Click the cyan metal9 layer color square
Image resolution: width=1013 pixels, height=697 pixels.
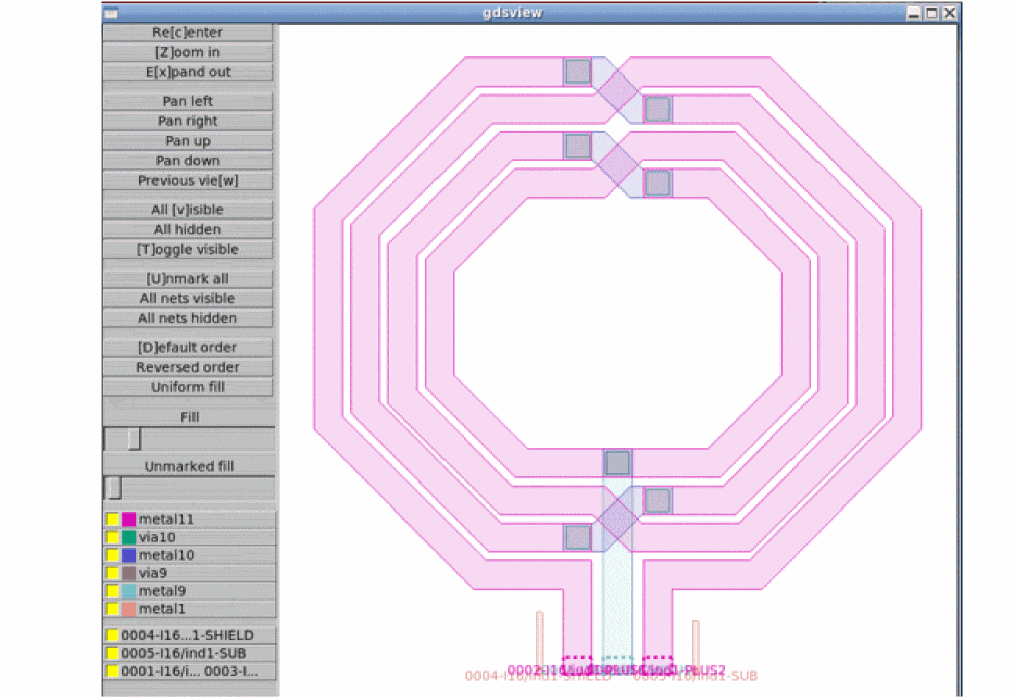[x=129, y=591]
